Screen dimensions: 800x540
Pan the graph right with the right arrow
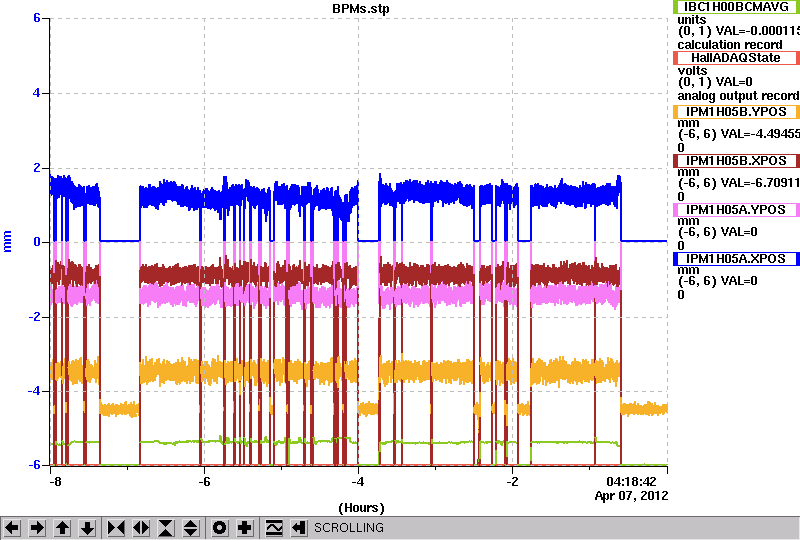(37, 528)
